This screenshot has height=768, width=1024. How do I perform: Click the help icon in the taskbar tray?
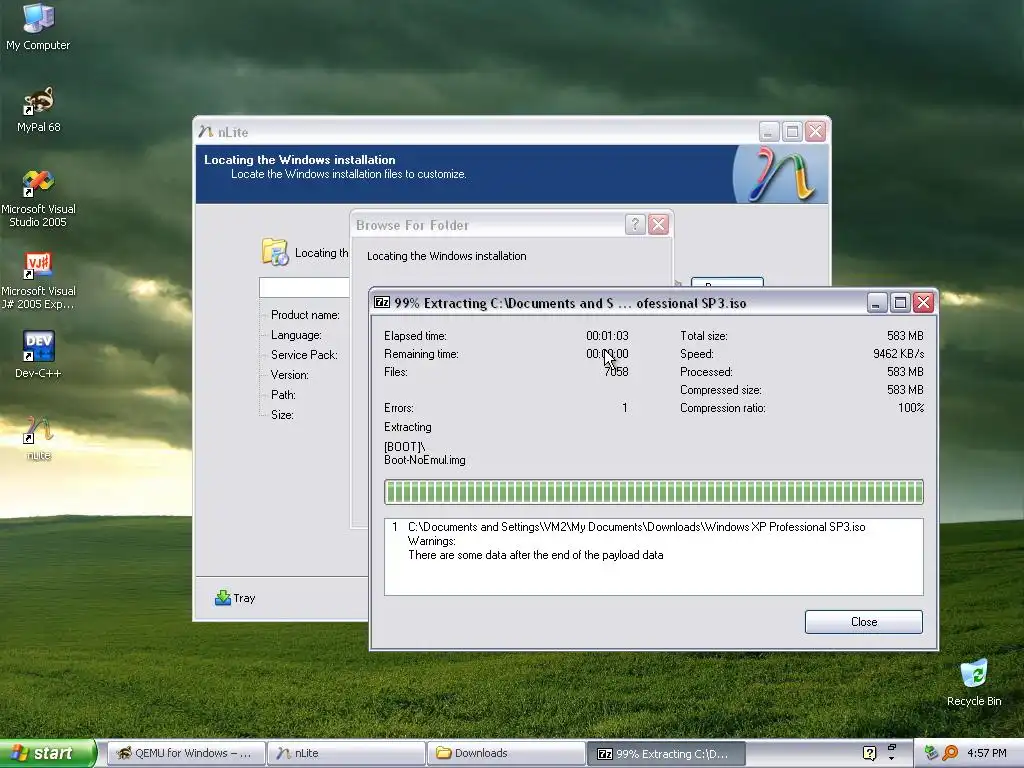tap(869, 753)
